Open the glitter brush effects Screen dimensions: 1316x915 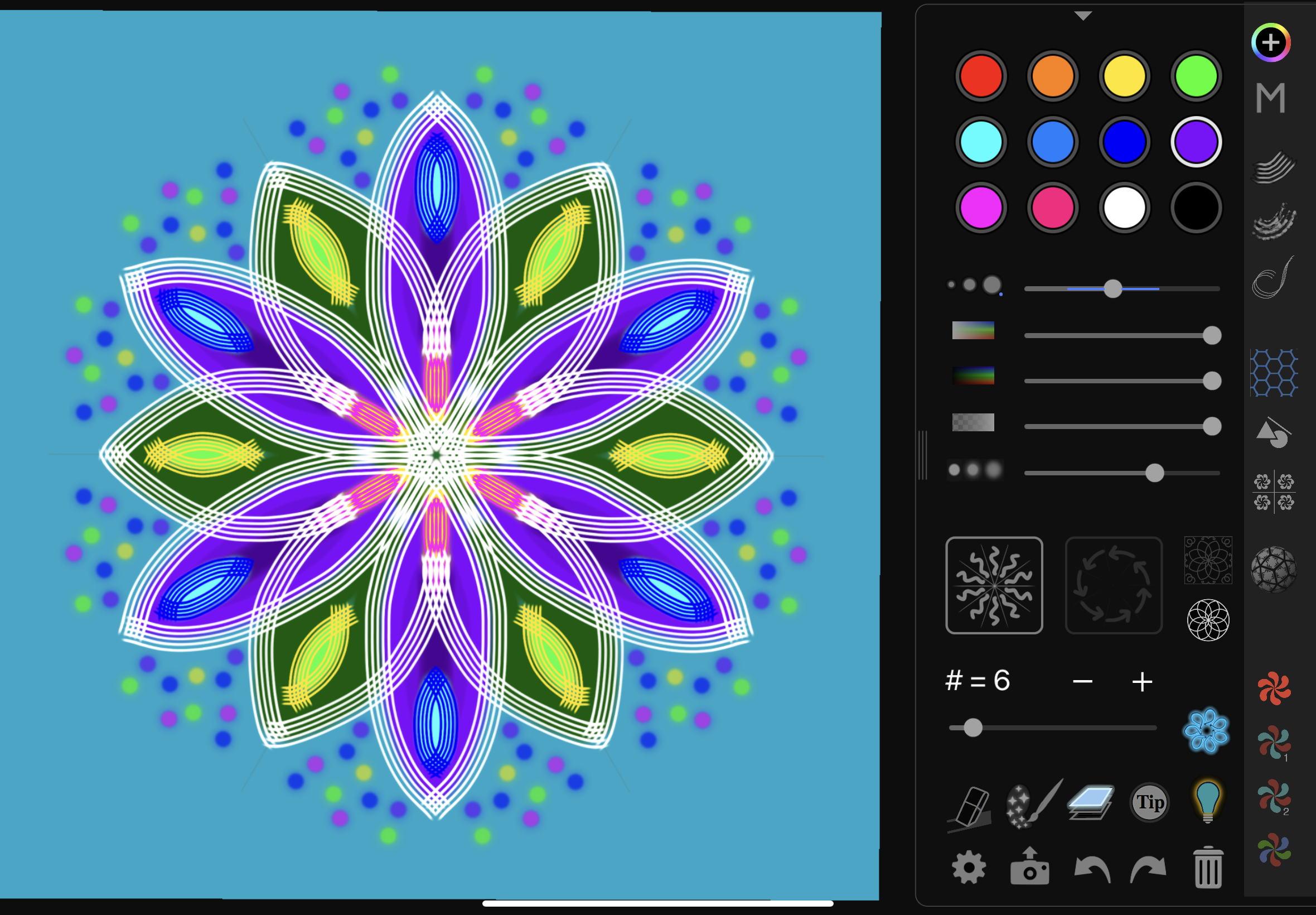coord(1031,804)
